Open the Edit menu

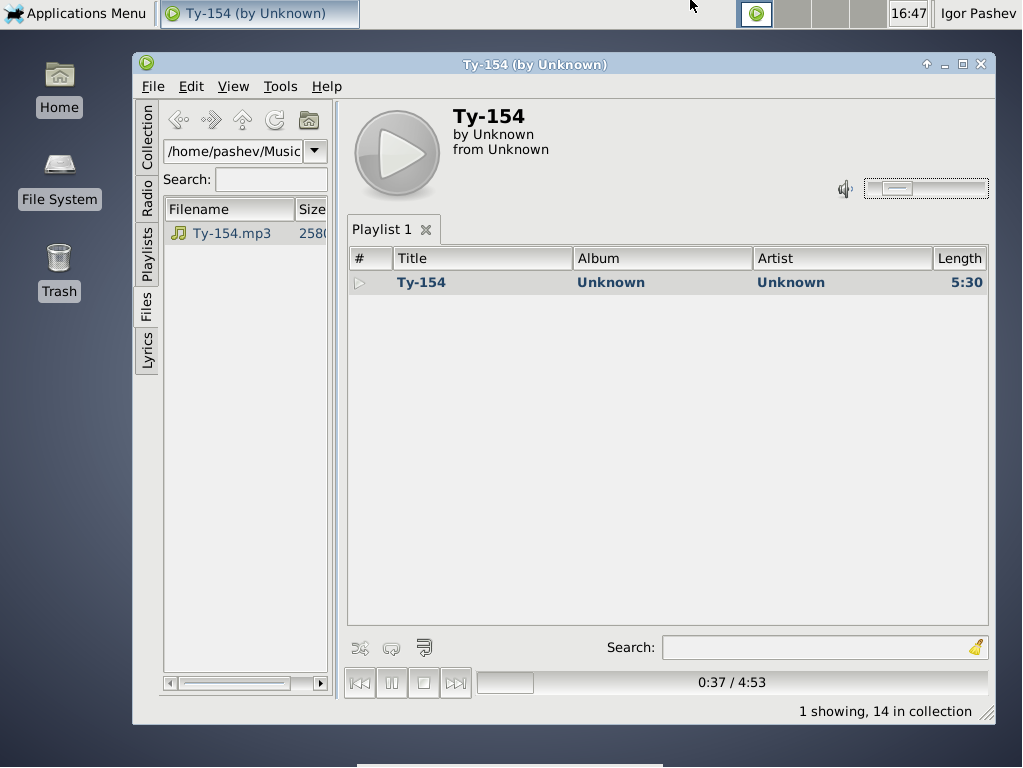tap(191, 86)
